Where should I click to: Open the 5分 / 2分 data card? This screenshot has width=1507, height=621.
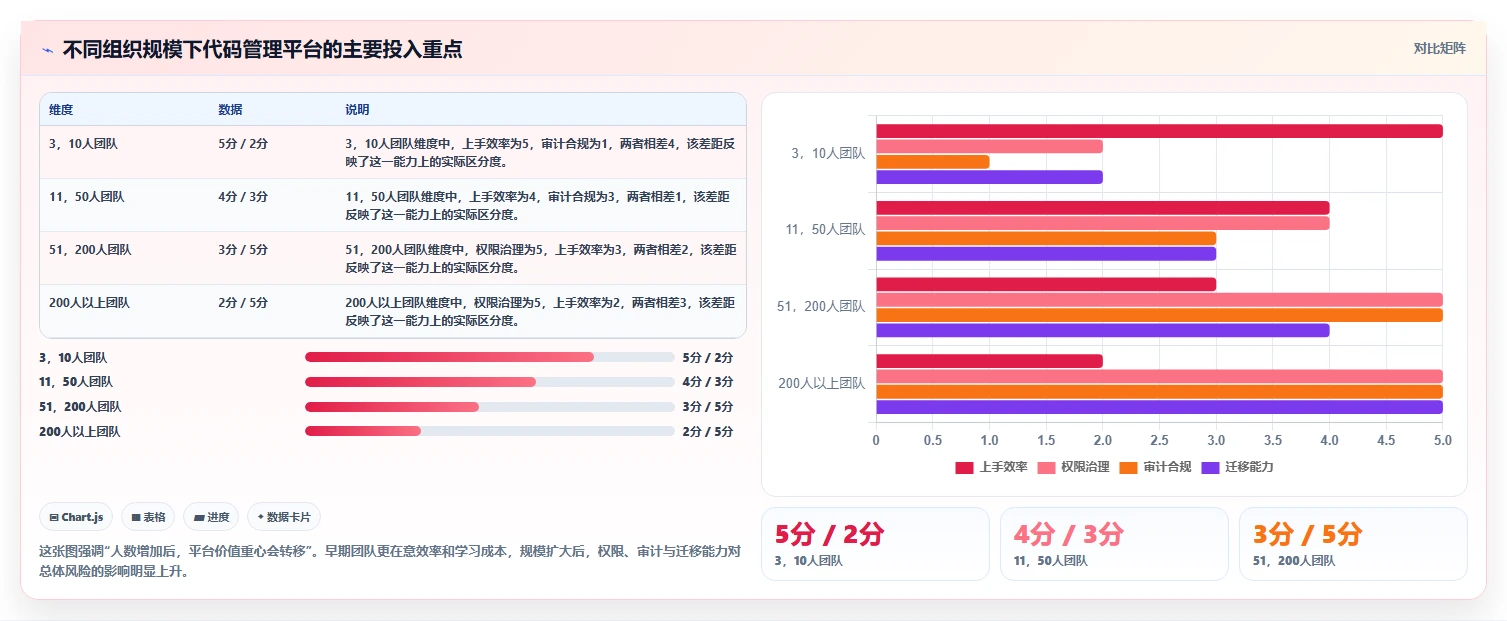pyautogui.click(x=875, y=544)
